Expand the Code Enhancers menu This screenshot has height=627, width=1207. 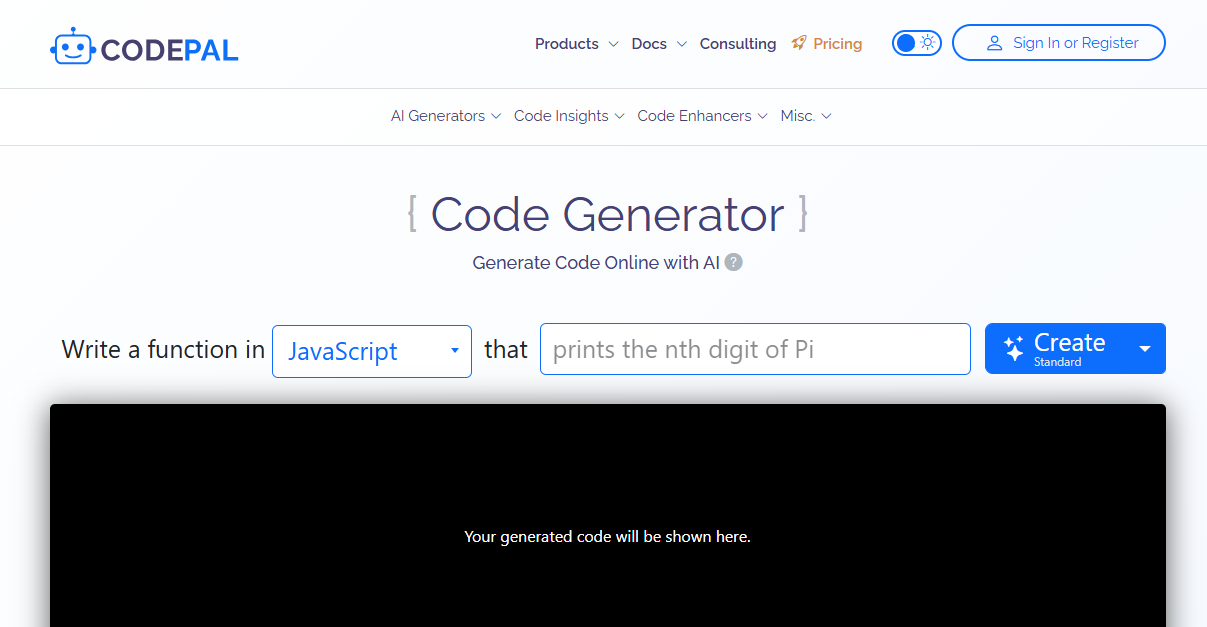[702, 116]
